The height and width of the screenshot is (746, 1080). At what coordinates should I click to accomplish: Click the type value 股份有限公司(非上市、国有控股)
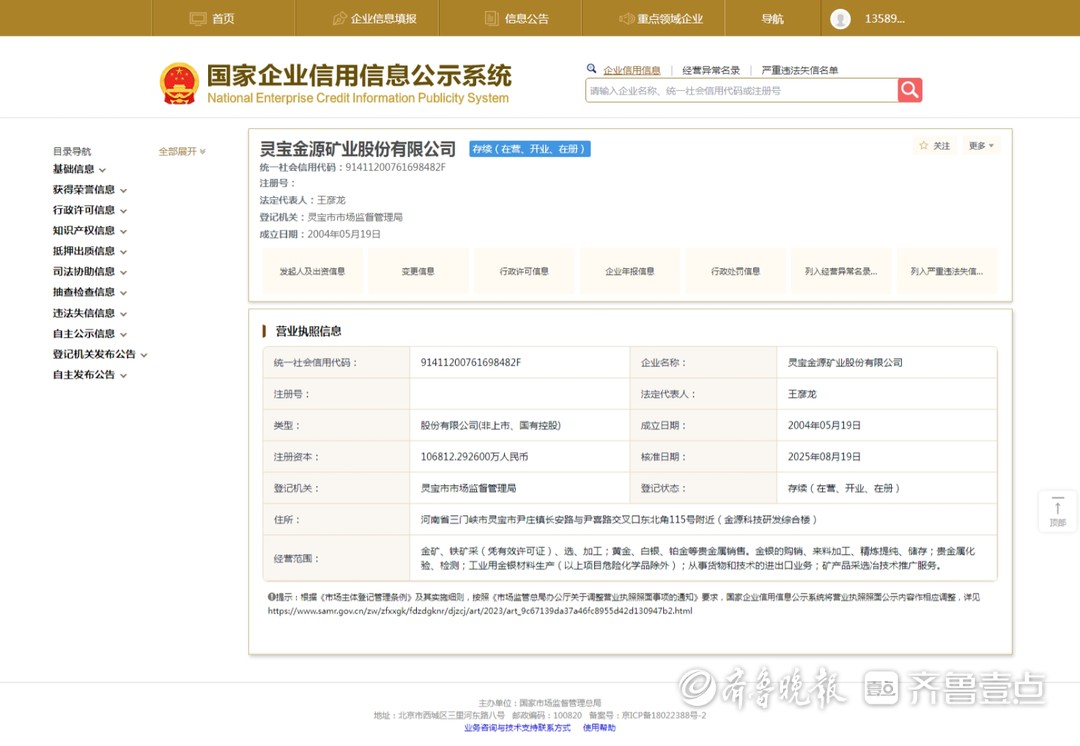tap(490, 426)
